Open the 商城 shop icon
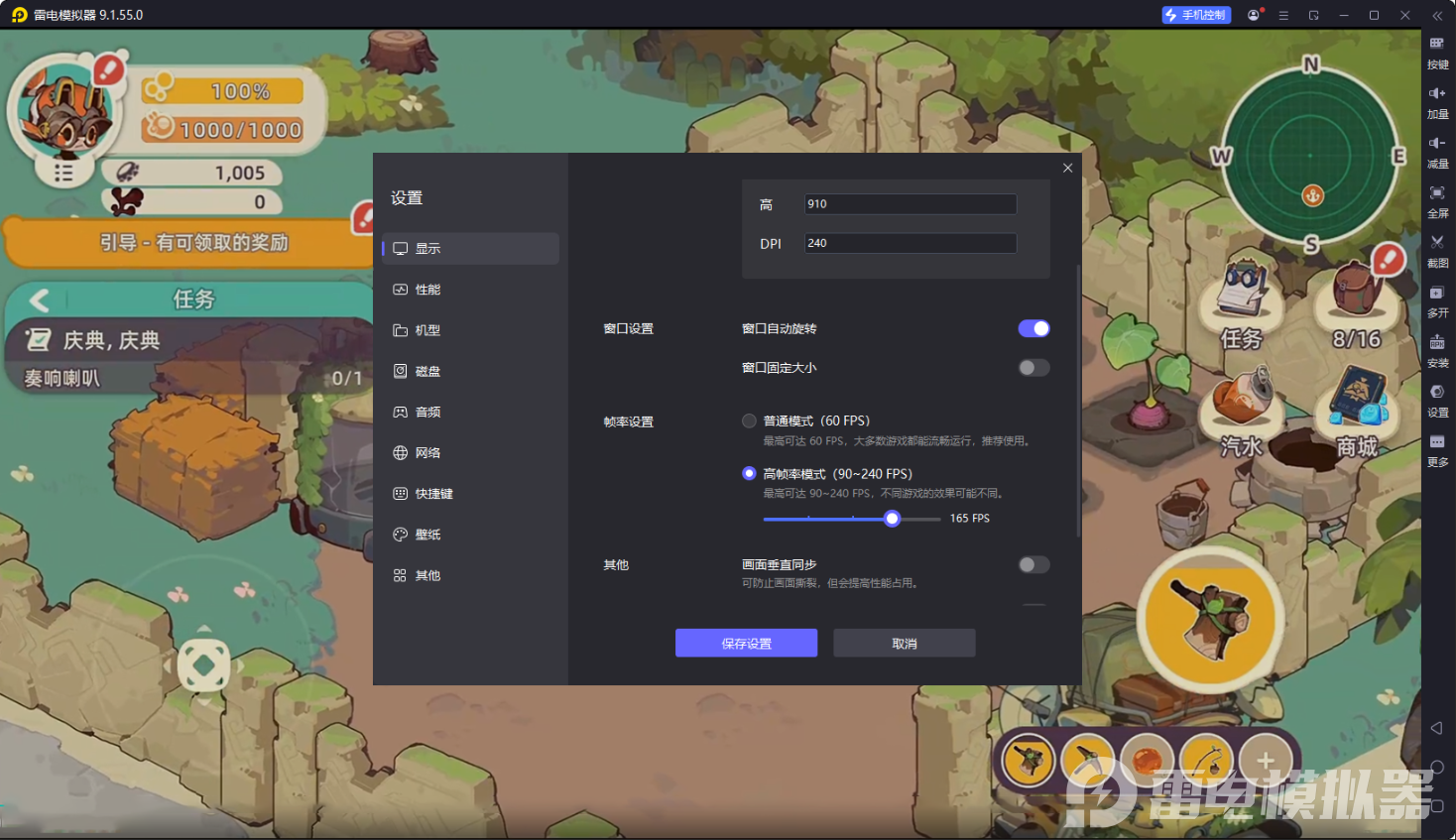Viewport: 1456px width, 840px height. (x=1357, y=413)
